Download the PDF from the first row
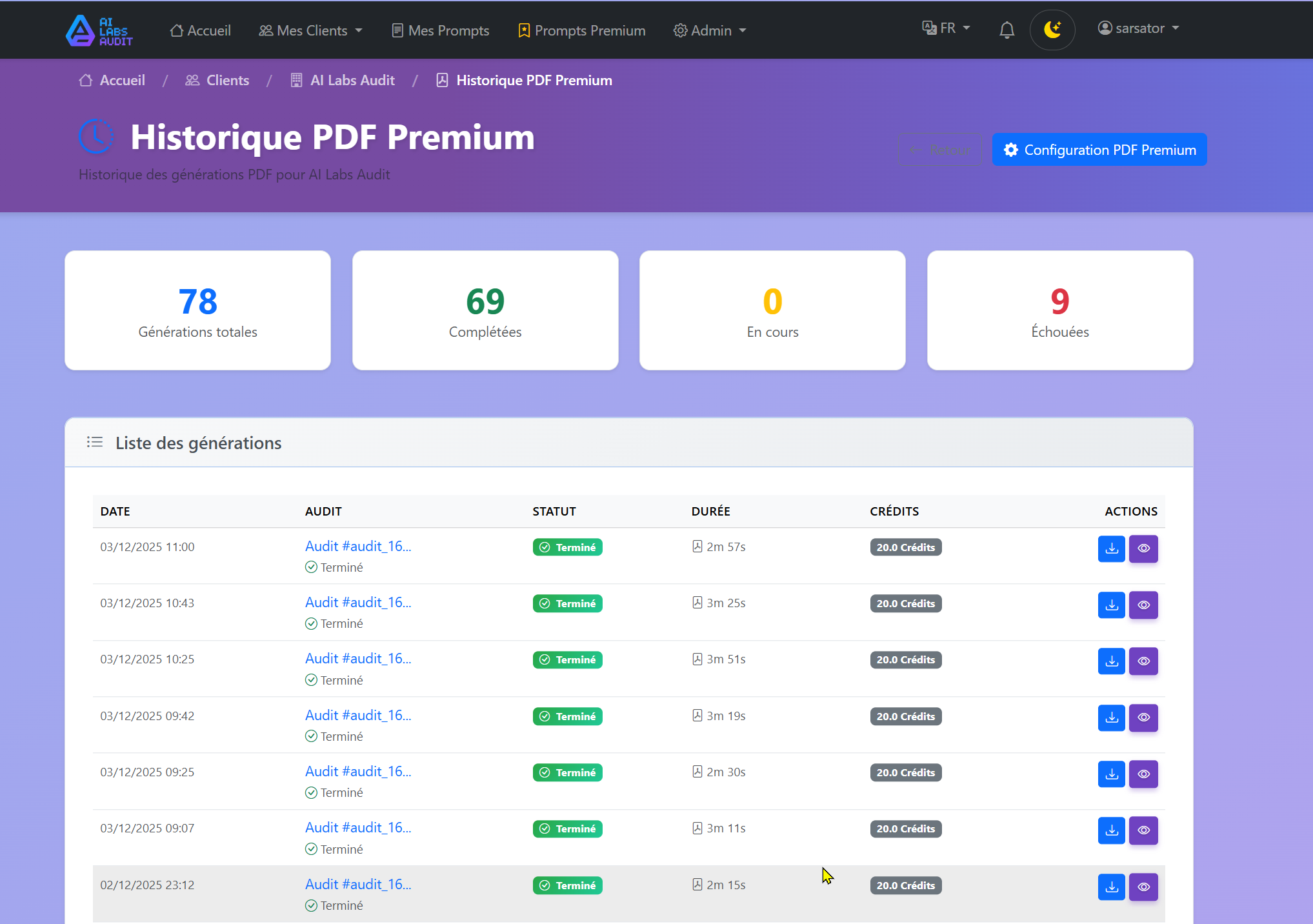This screenshot has height=924, width=1313. pos(1111,548)
